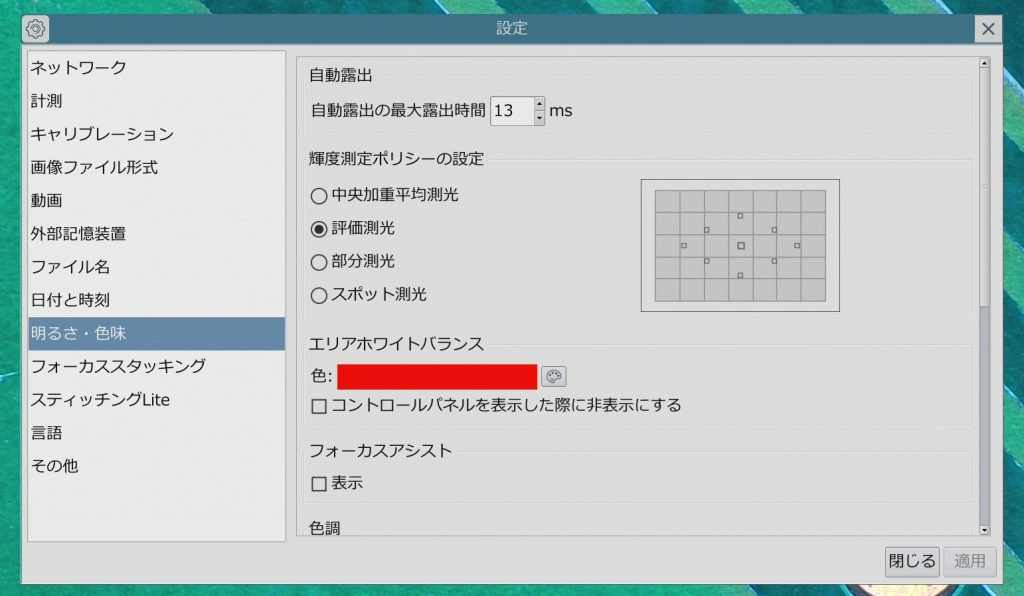Click the 適用 button
This screenshot has width=1024, height=596.
(969, 561)
